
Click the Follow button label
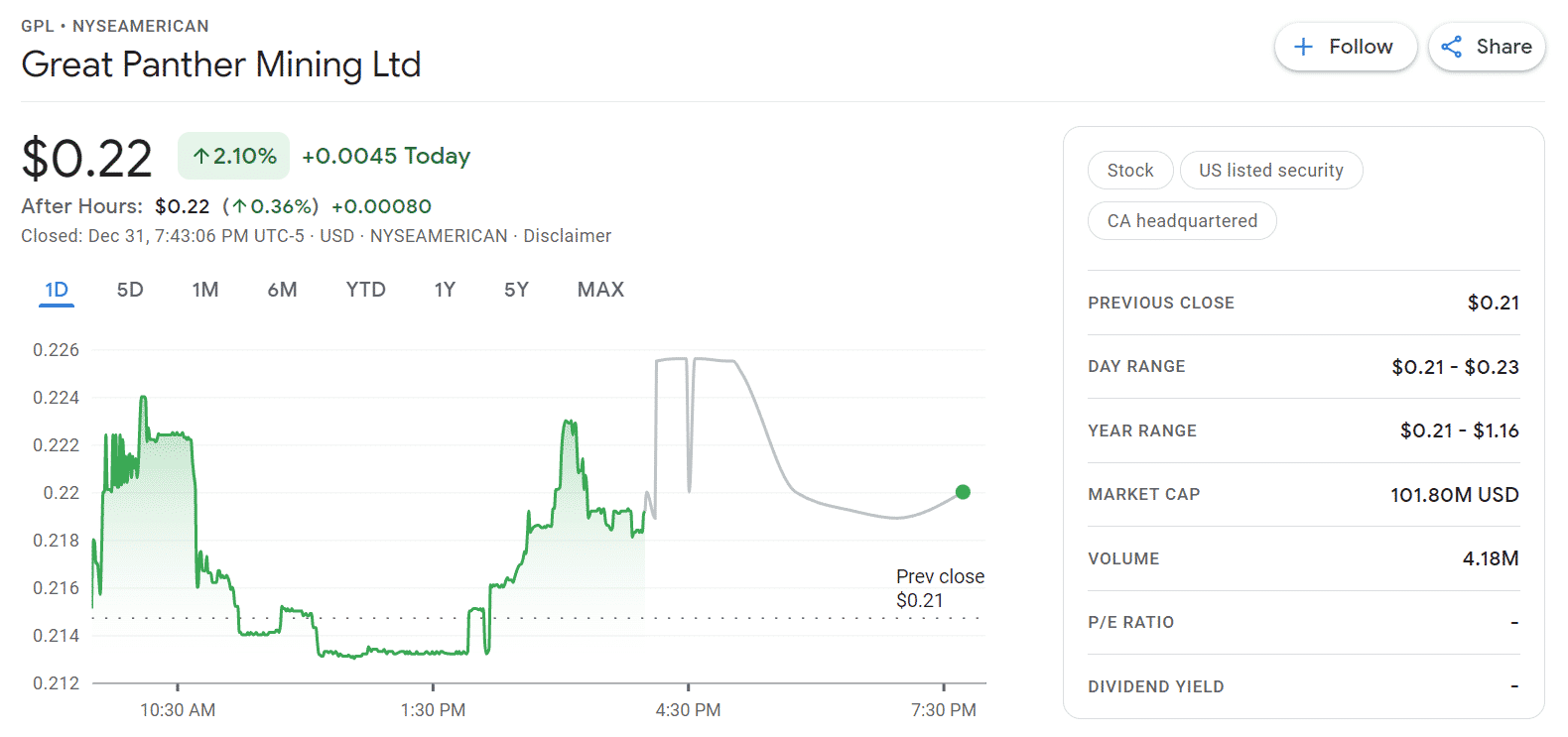(x=1361, y=47)
